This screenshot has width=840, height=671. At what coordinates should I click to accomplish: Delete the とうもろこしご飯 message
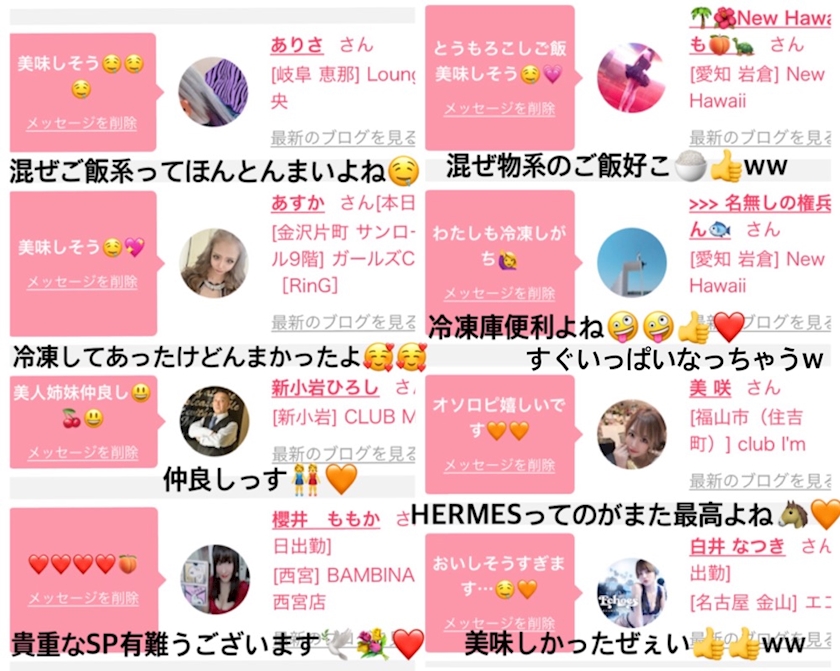pos(499,109)
